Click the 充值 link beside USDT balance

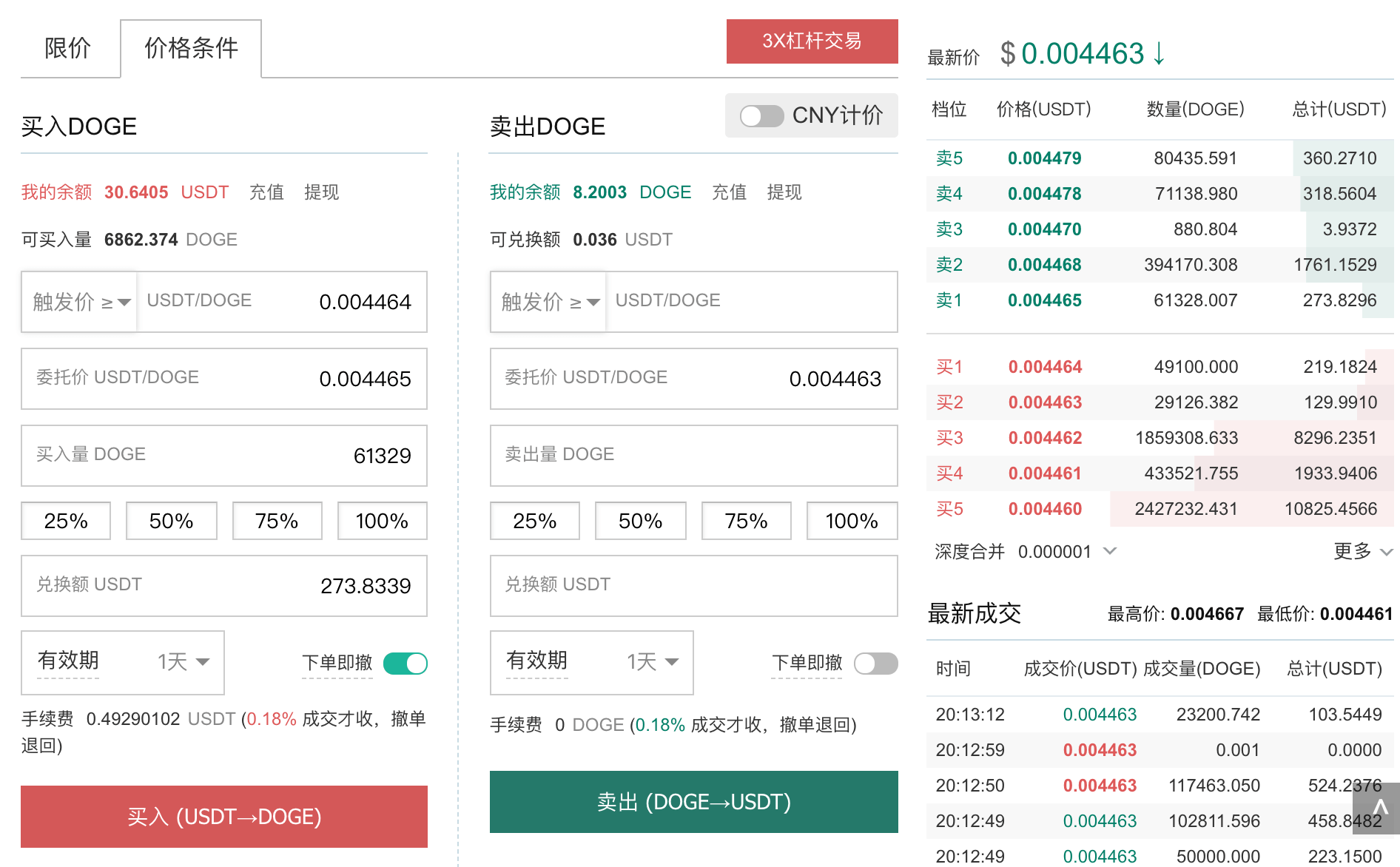pos(266,192)
